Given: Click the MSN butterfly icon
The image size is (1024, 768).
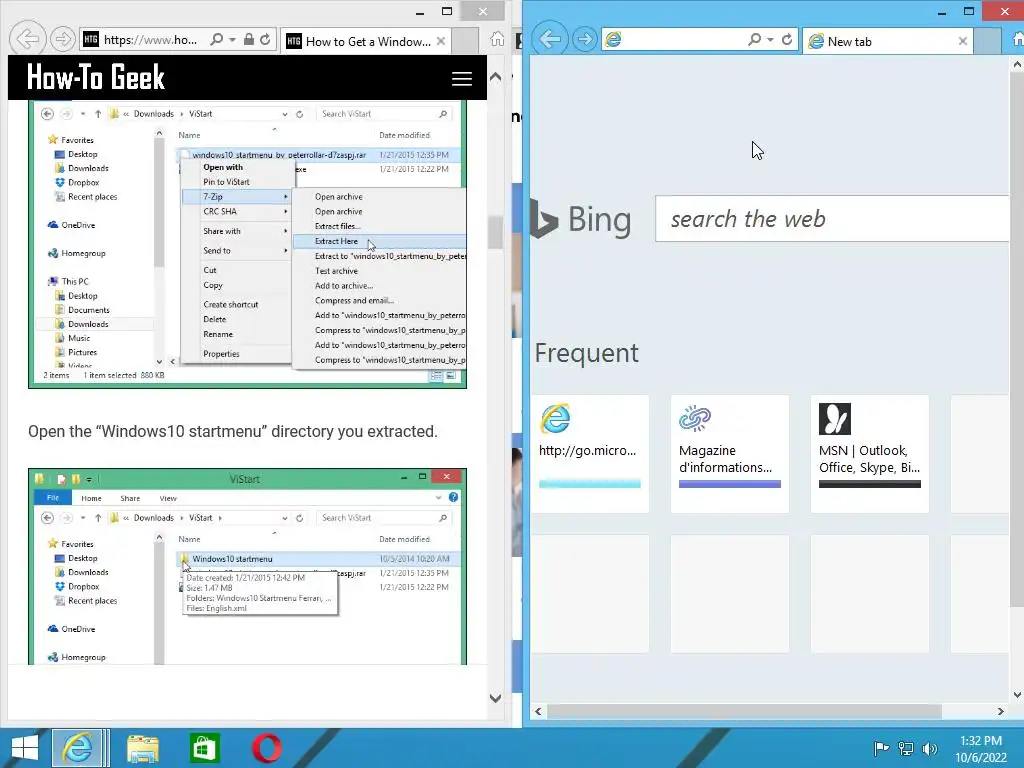Looking at the screenshot, I should point(835,419).
